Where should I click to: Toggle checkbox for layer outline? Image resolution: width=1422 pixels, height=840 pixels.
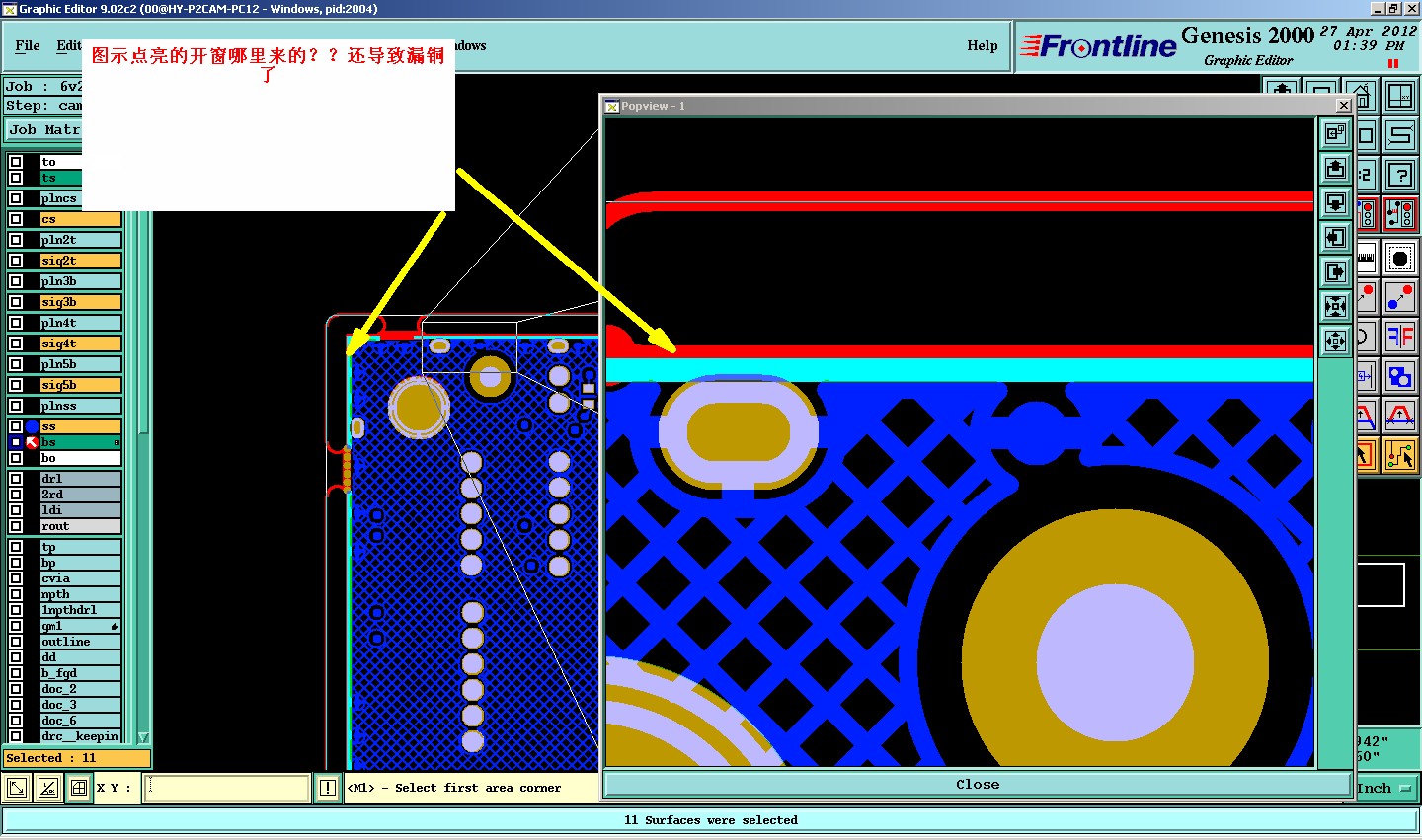(16, 642)
